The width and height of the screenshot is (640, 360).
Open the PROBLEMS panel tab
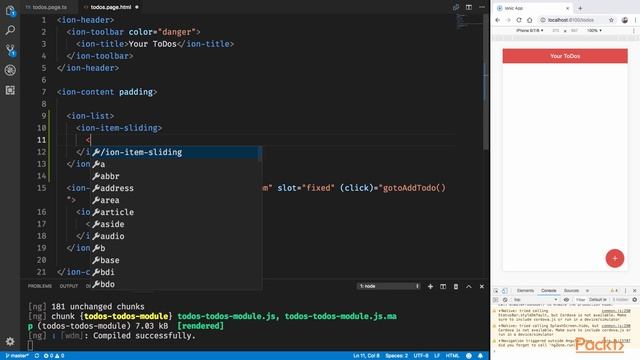(x=40, y=286)
